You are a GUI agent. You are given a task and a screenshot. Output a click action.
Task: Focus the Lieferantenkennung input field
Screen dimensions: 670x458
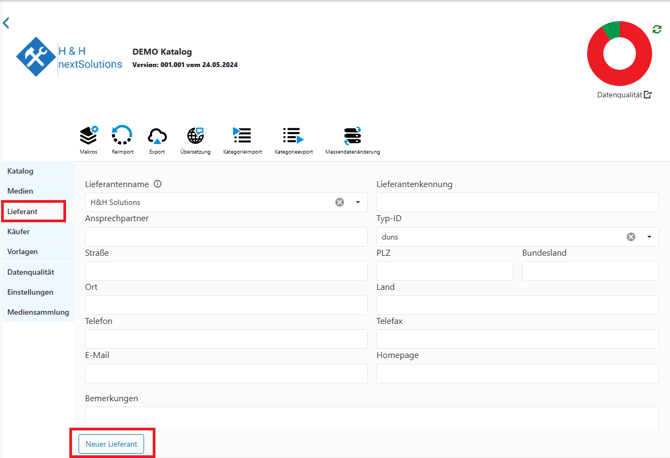pos(517,202)
